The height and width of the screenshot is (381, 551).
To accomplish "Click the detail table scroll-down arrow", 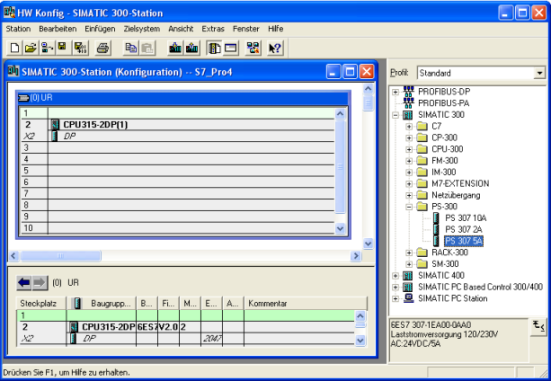I will (x=360, y=340).
